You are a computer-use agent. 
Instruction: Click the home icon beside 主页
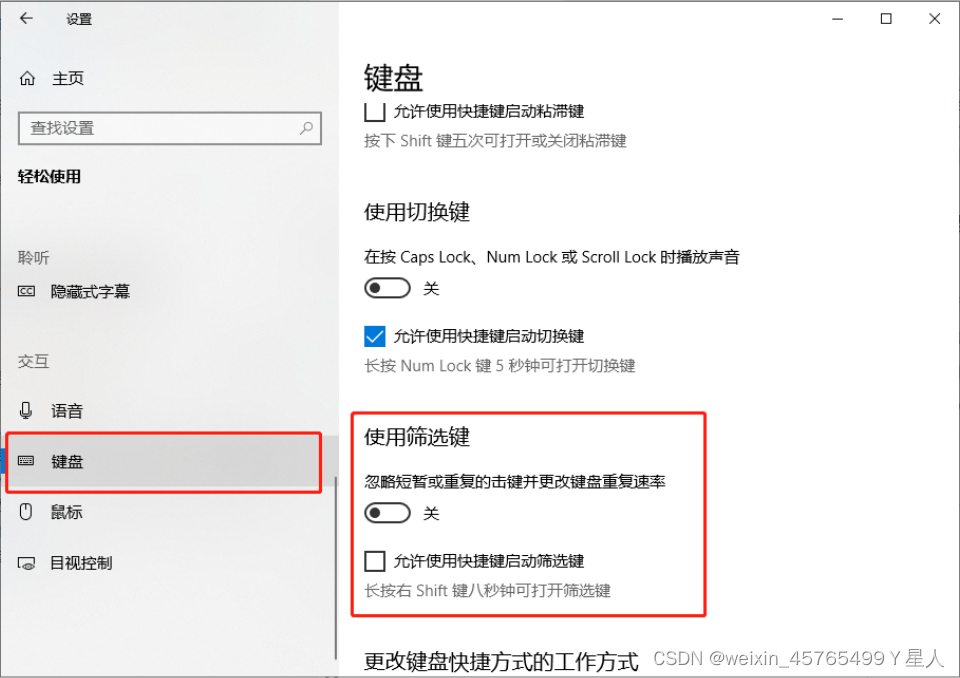coord(28,78)
